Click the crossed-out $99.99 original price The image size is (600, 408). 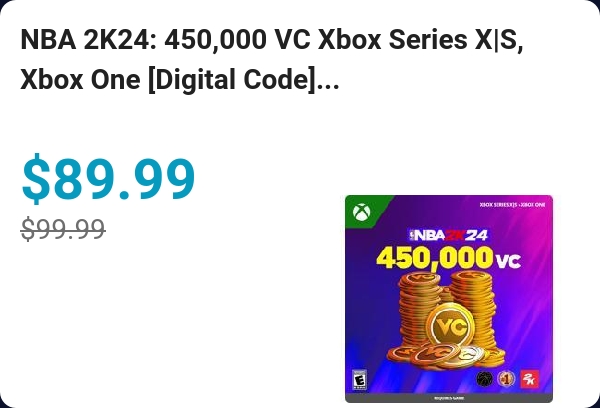[63, 230]
